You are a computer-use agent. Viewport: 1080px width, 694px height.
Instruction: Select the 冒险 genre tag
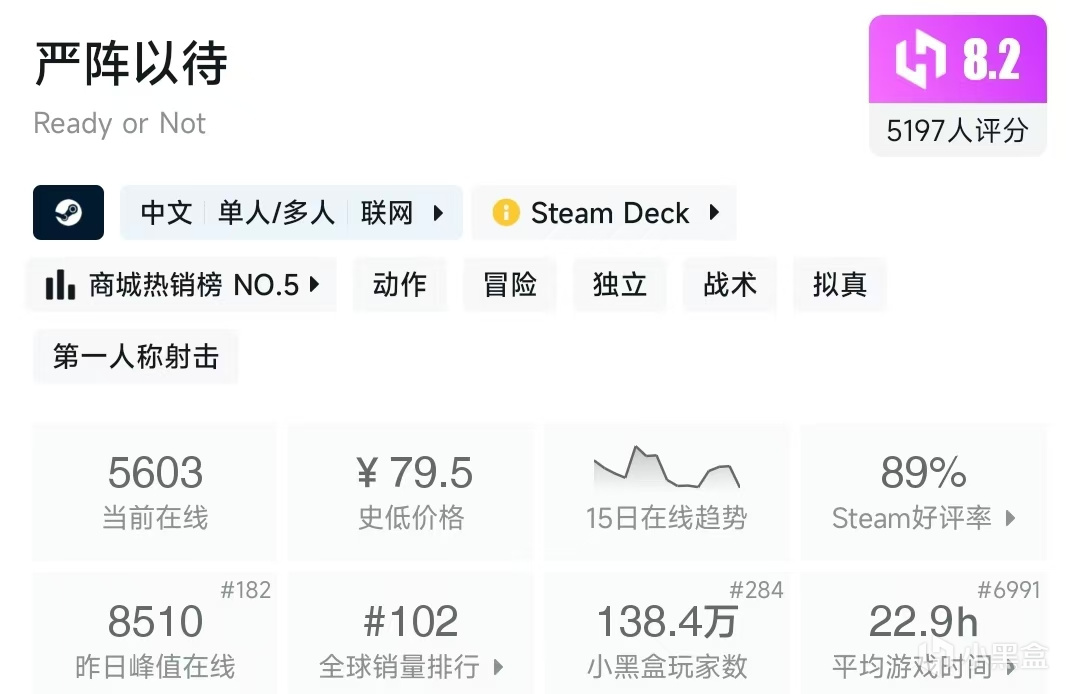(x=510, y=285)
